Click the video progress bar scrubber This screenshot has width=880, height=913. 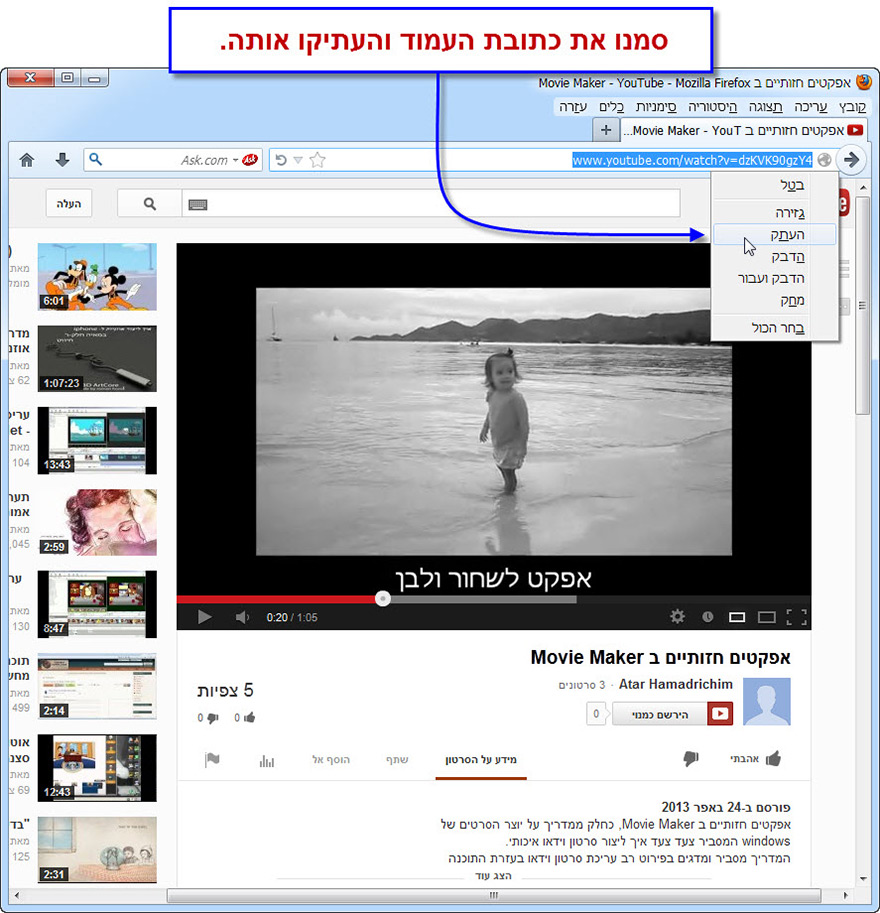tap(383, 599)
